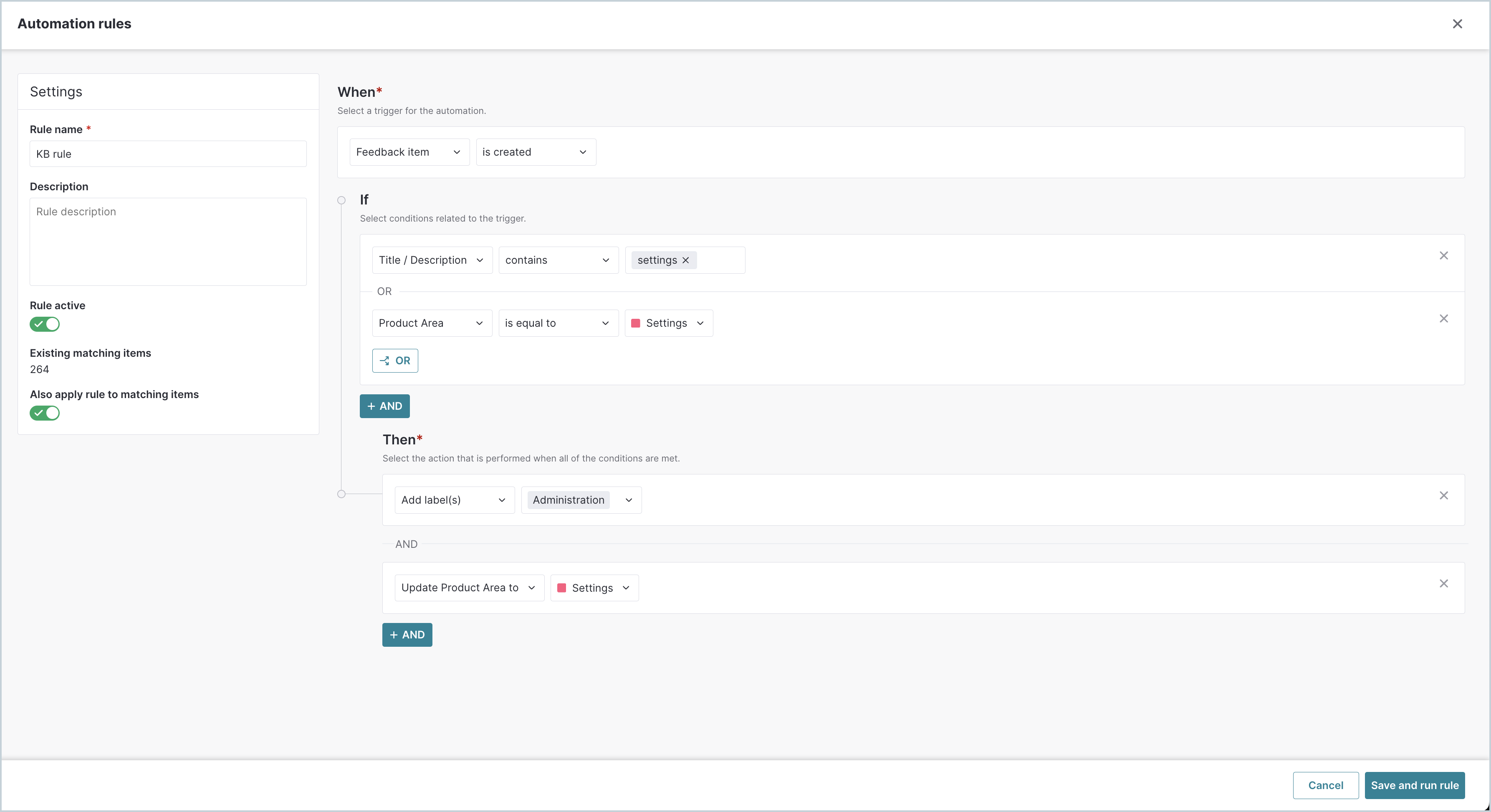1491x812 pixels.
Task: Remove the Title/Description condition row
Action: point(1443,255)
